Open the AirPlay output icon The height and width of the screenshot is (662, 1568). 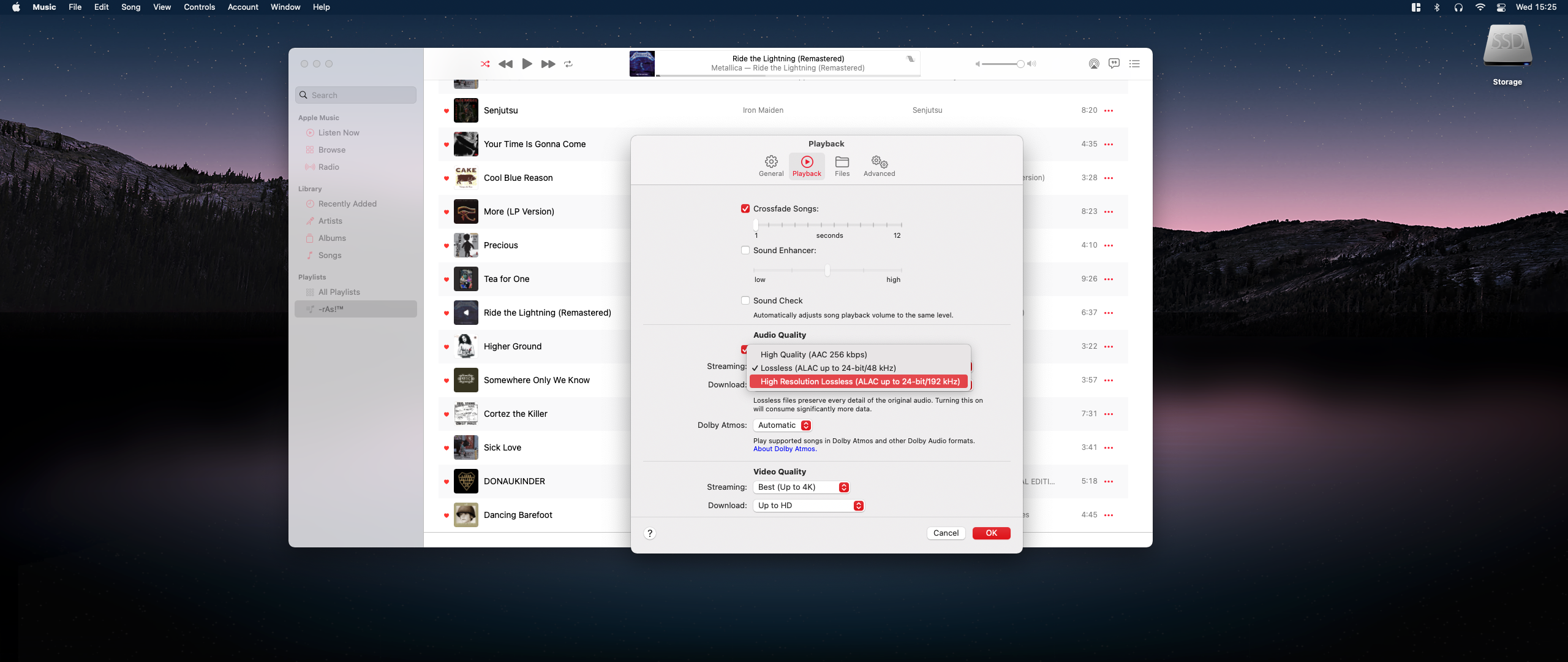1094,64
